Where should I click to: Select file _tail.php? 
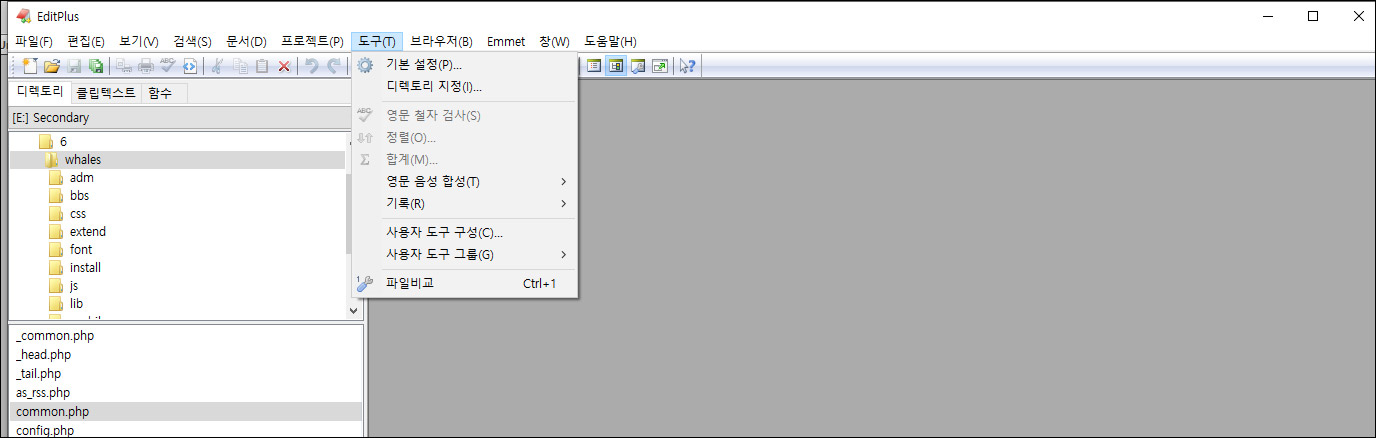(x=38, y=374)
